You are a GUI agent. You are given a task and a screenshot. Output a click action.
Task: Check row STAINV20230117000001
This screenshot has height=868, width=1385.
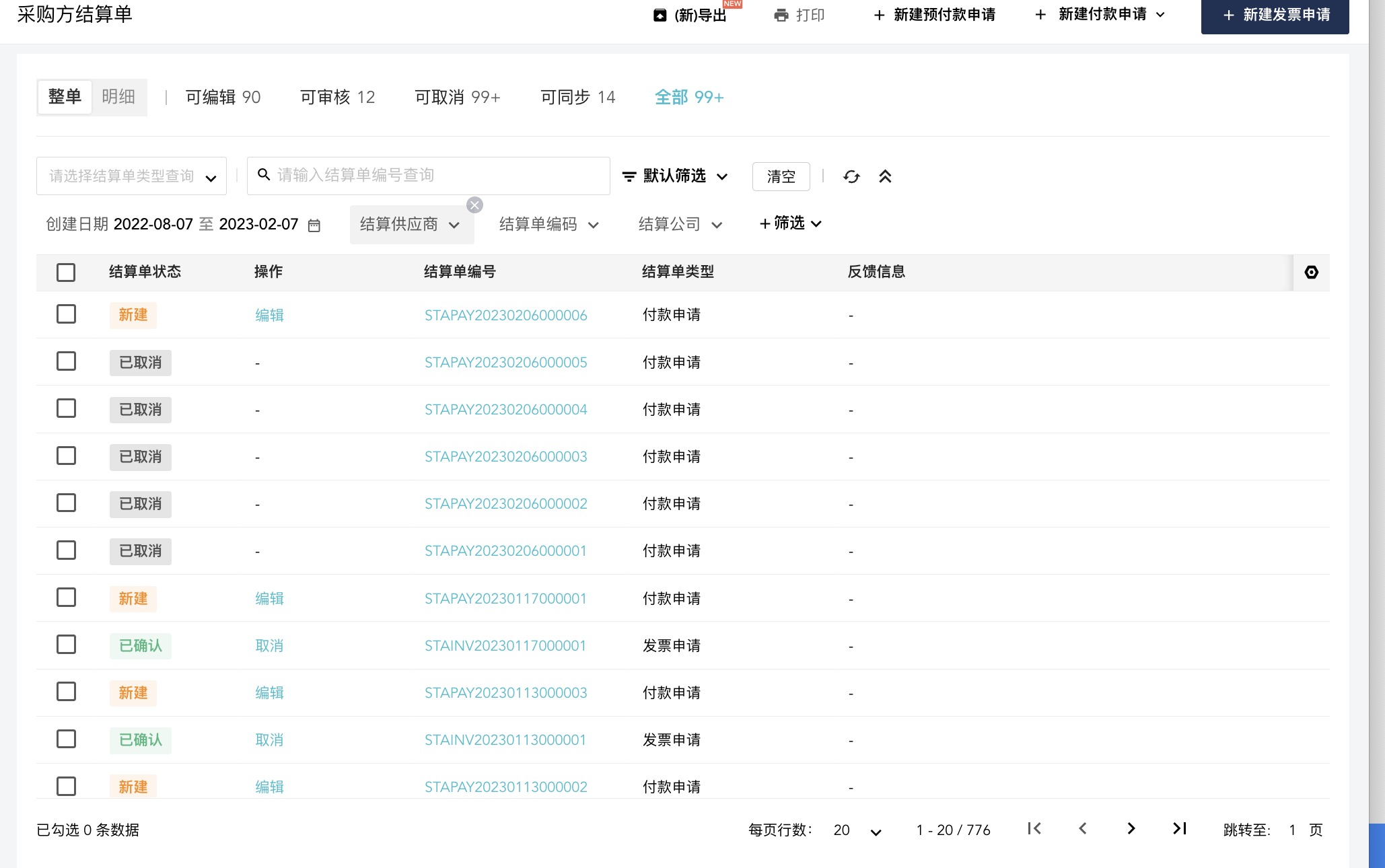[x=66, y=645]
